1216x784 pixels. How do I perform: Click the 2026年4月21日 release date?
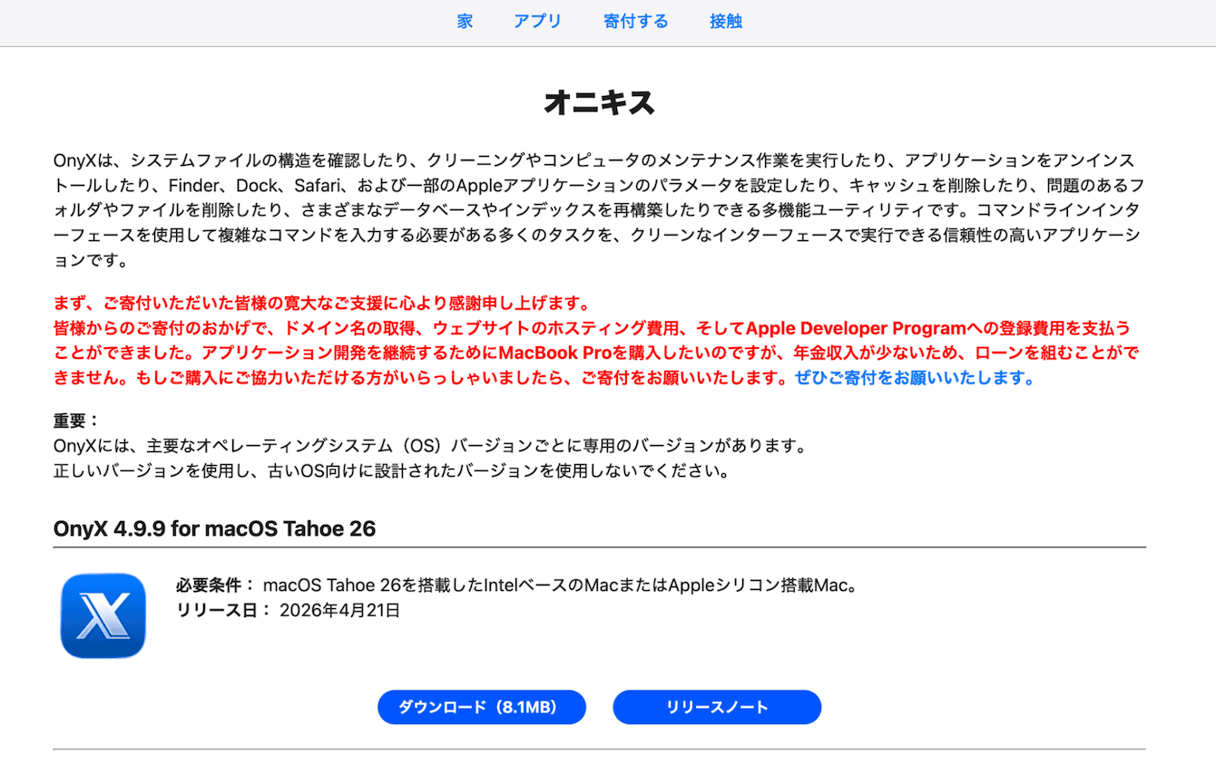(x=340, y=610)
